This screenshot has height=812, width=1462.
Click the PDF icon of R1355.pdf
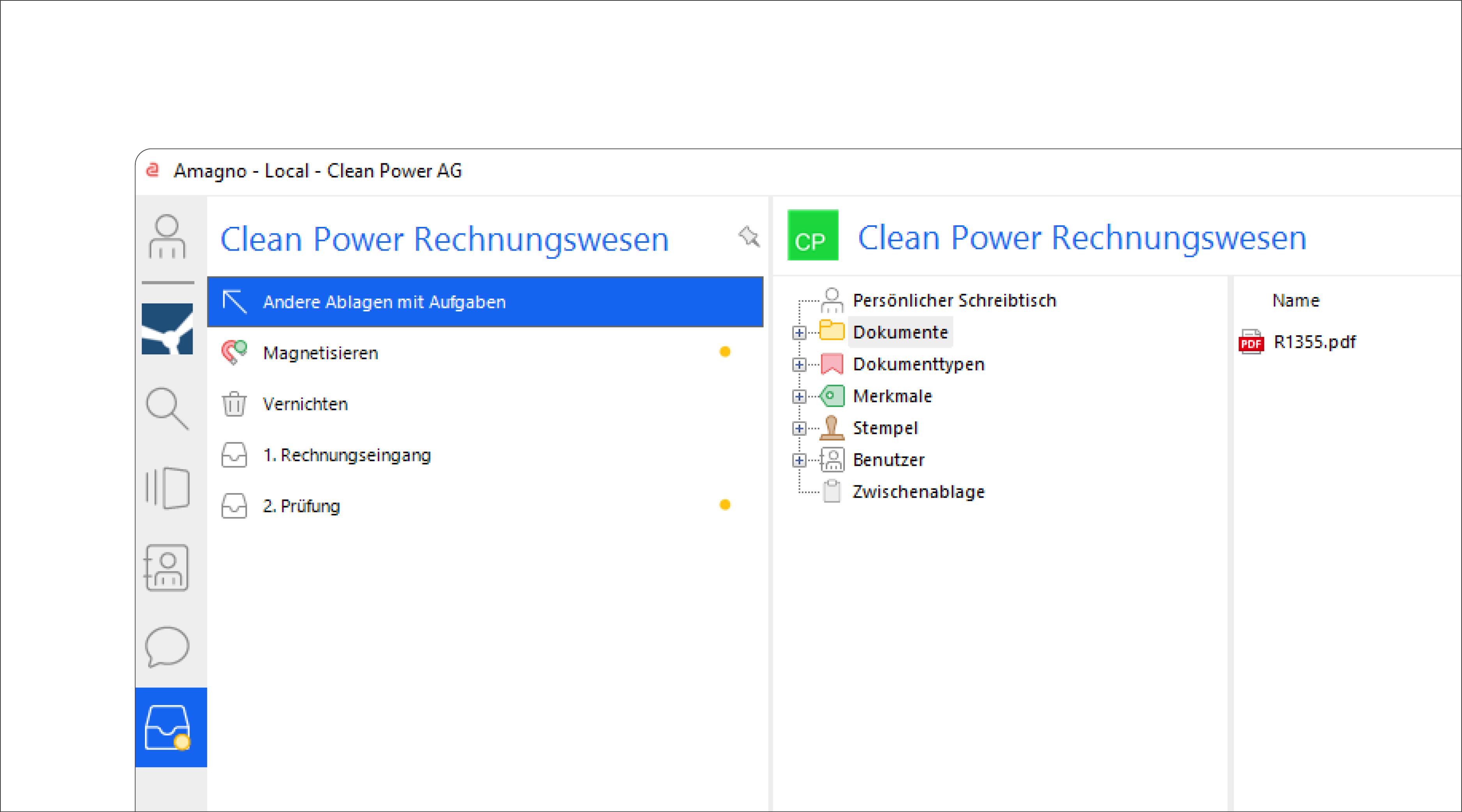point(1251,342)
